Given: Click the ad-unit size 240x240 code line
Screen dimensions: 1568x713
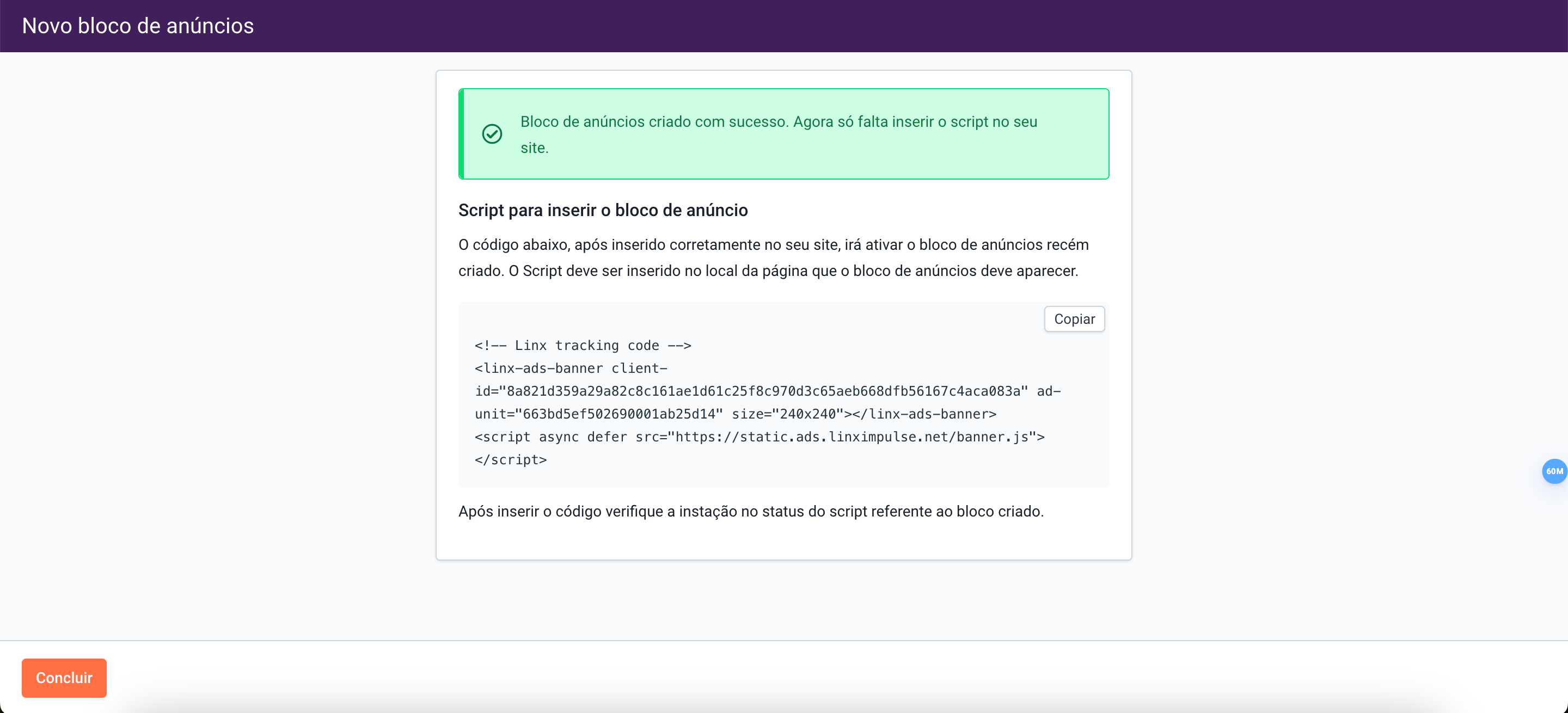Looking at the screenshot, I should (x=736, y=414).
